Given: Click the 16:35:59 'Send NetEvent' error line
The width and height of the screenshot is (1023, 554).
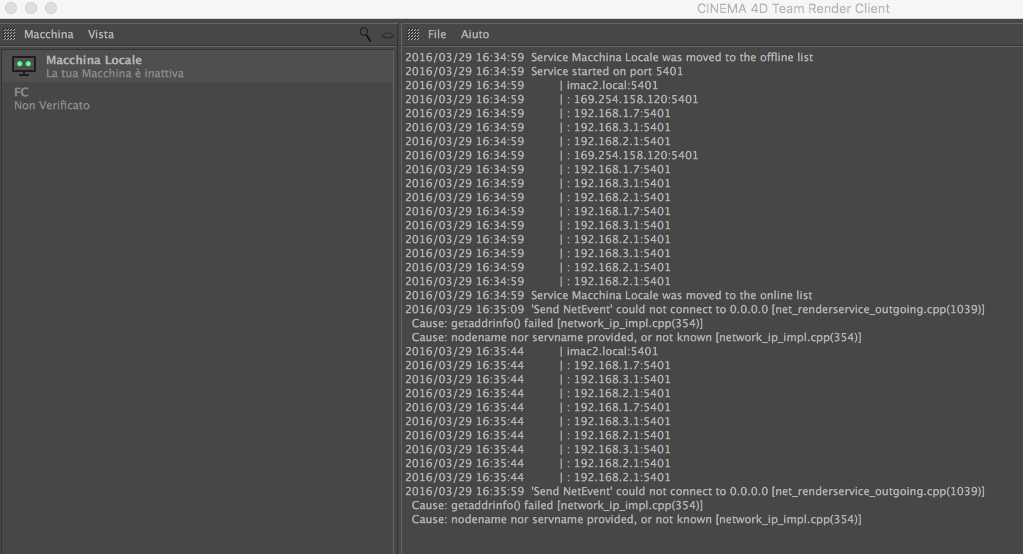Looking at the screenshot, I should [695, 491].
